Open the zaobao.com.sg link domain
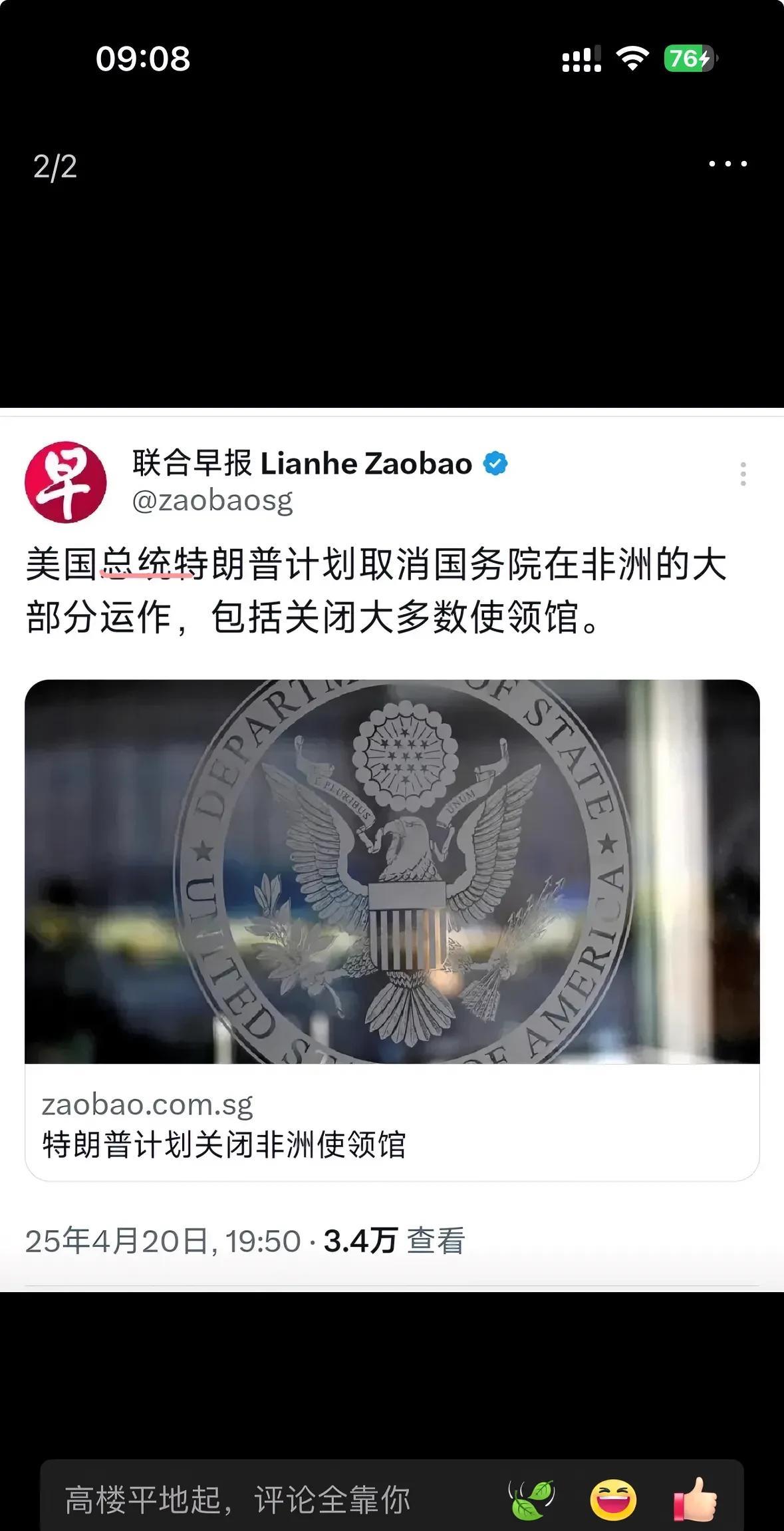Screen dimensions: 784x1531 (x=148, y=1105)
